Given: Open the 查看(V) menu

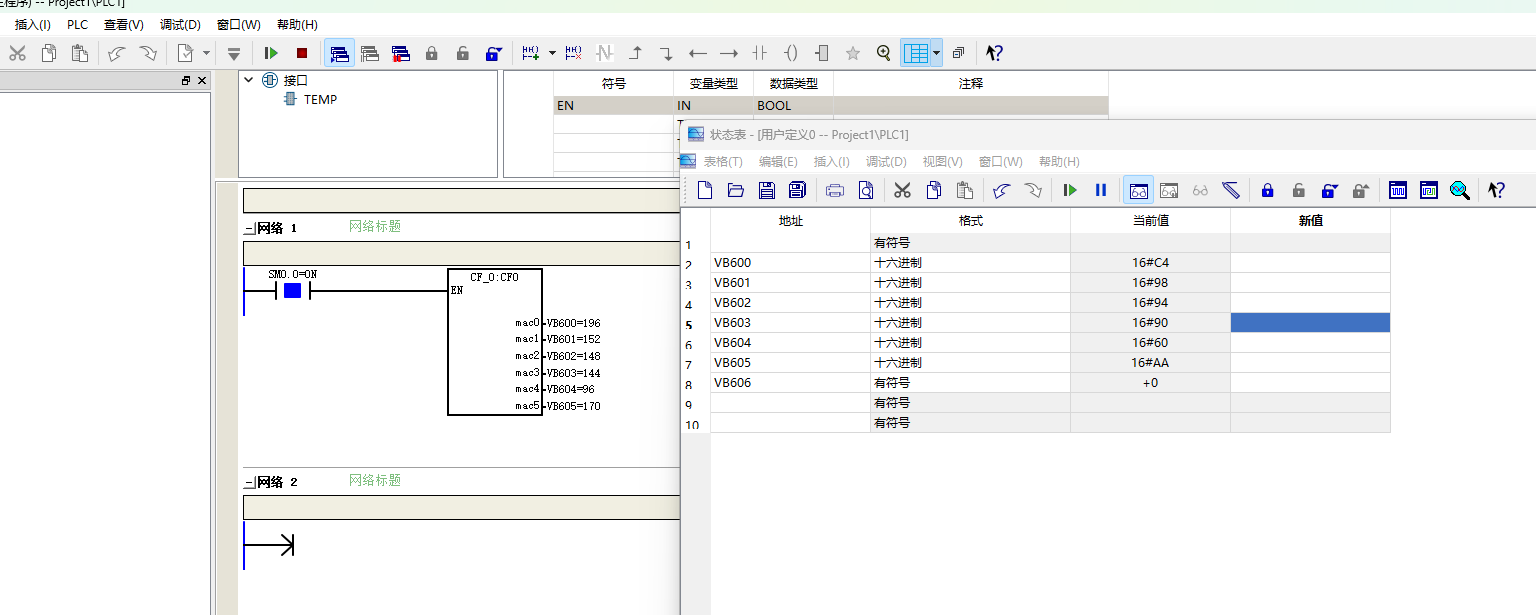Looking at the screenshot, I should click(124, 25).
